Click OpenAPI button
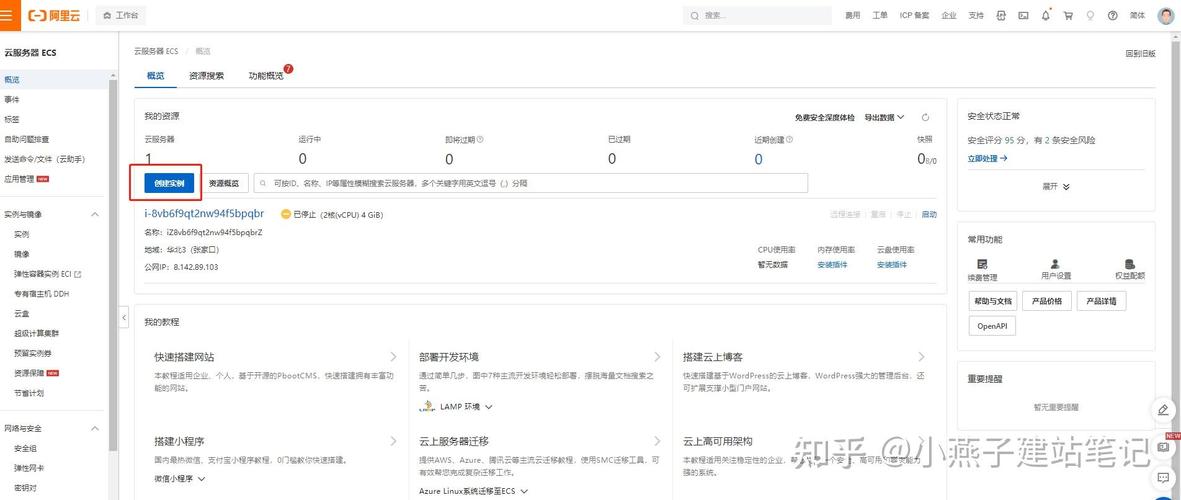This screenshot has height=500, width=1181. [x=992, y=327]
